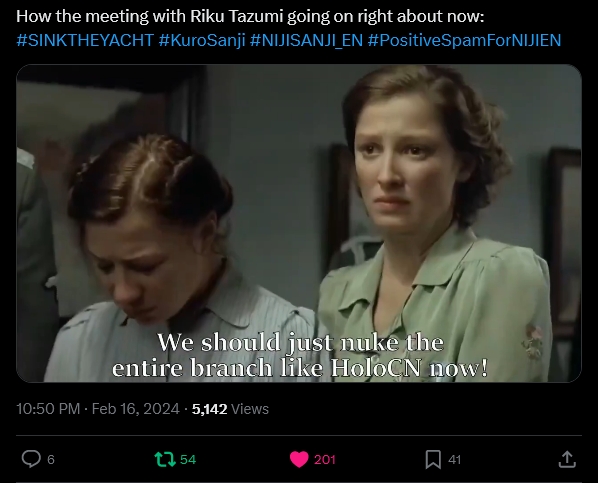Open the #NIJISANJI_EN hashtag
This screenshot has height=483, width=598.
pyautogui.click(x=306, y=40)
